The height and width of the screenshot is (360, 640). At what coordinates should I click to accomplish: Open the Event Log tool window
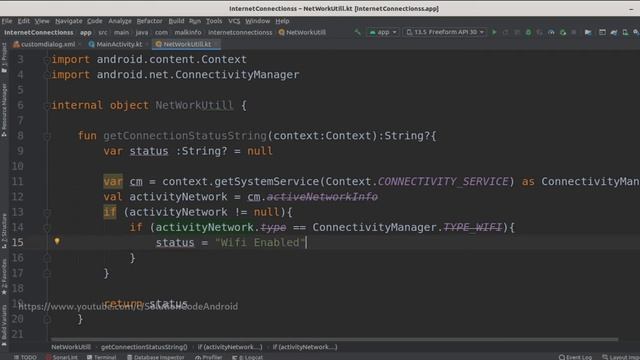tap(575, 357)
